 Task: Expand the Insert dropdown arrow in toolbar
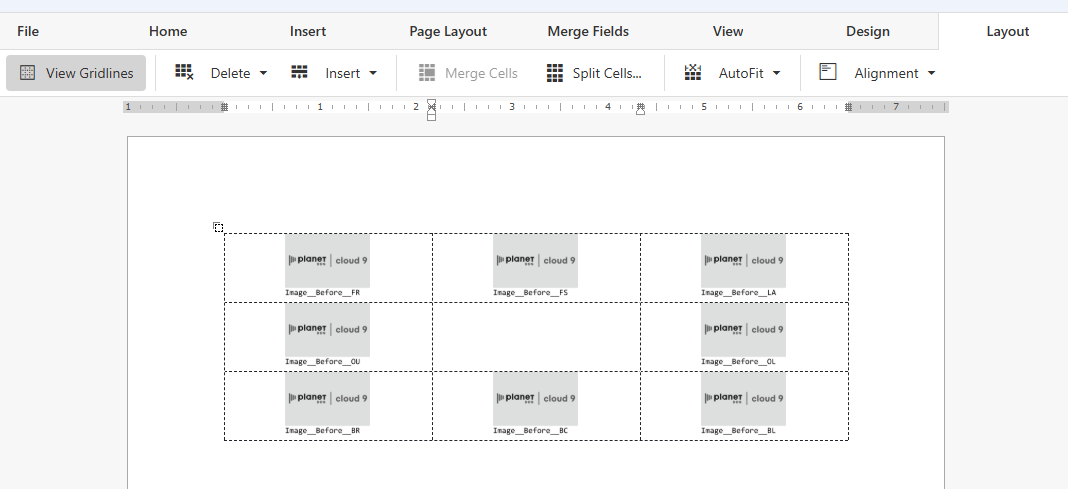click(373, 73)
